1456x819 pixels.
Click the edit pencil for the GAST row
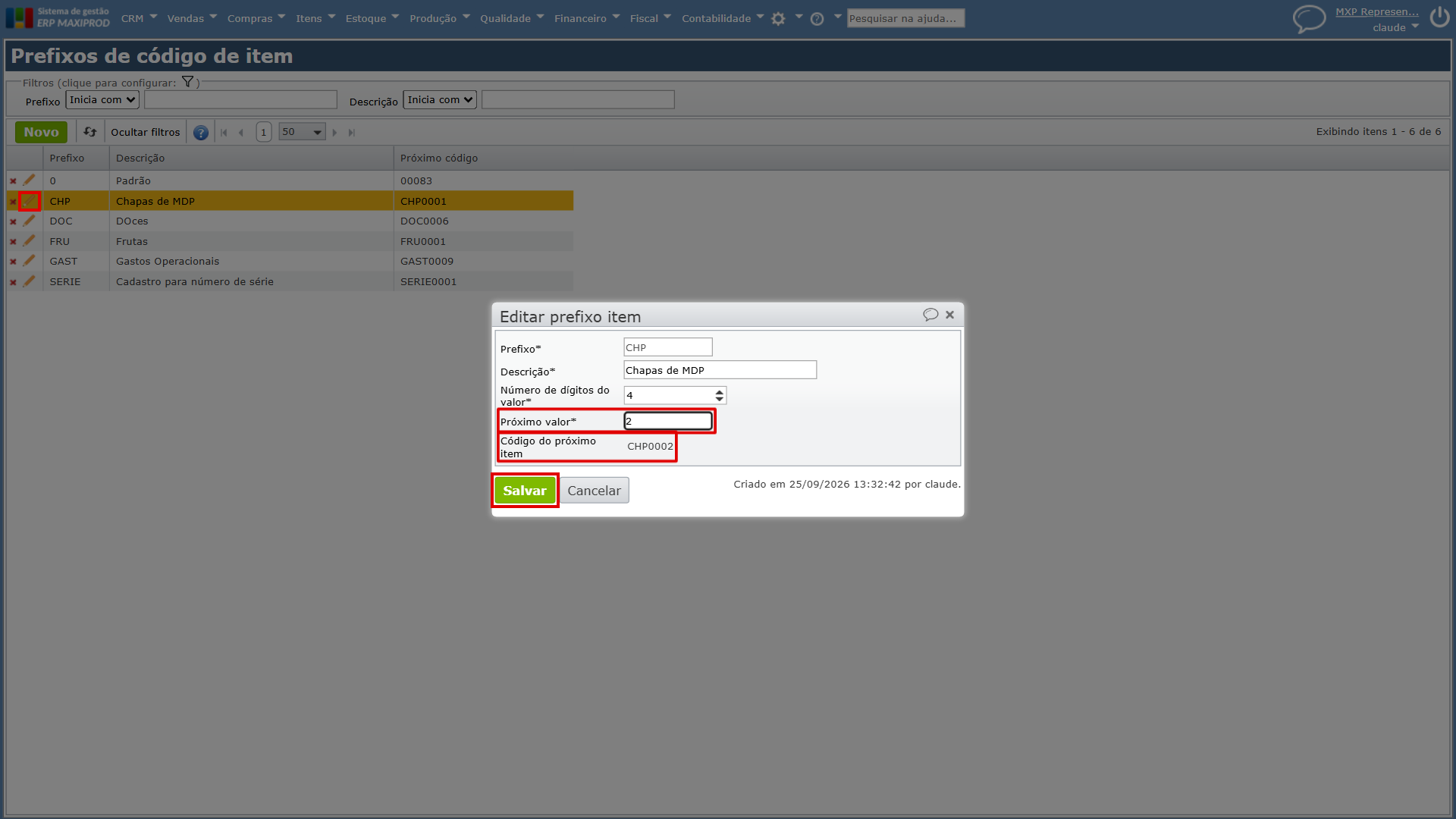click(x=29, y=261)
